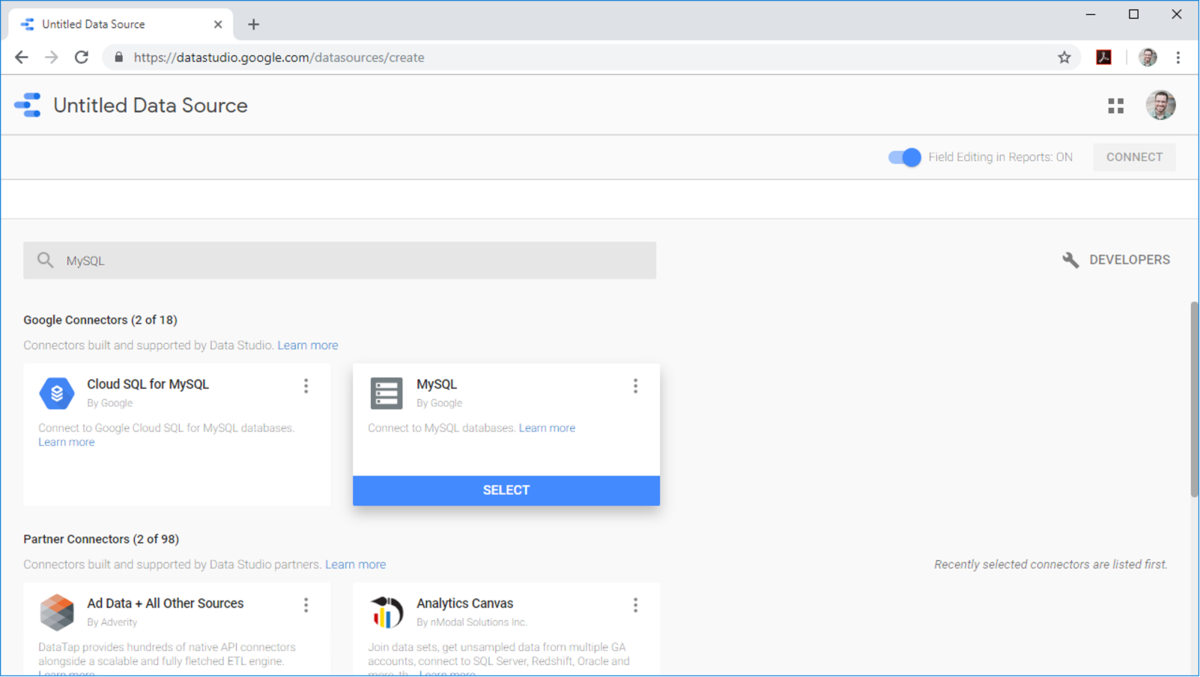Open a new browser tab
Image resolution: width=1200 pixels, height=677 pixels.
[253, 24]
